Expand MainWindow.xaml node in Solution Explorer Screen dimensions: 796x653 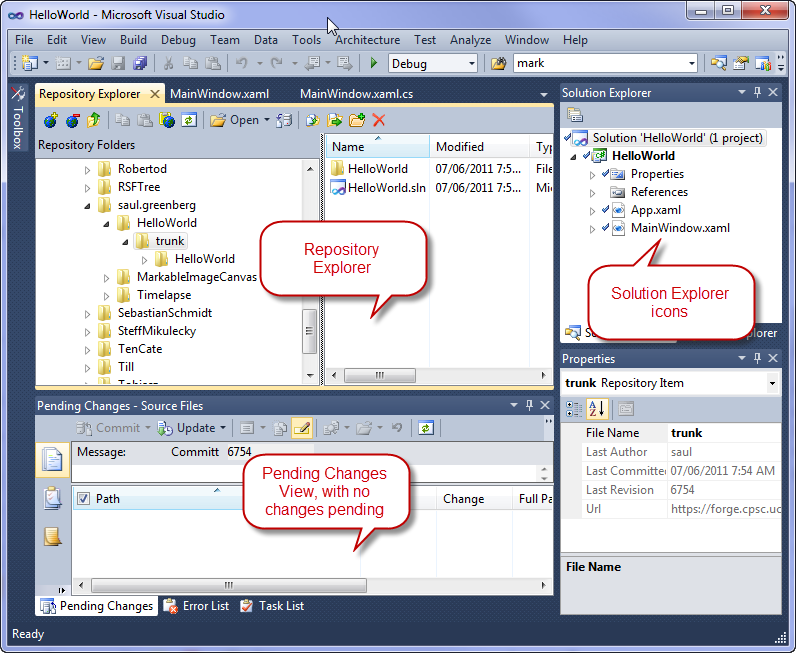click(x=592, y=229)
